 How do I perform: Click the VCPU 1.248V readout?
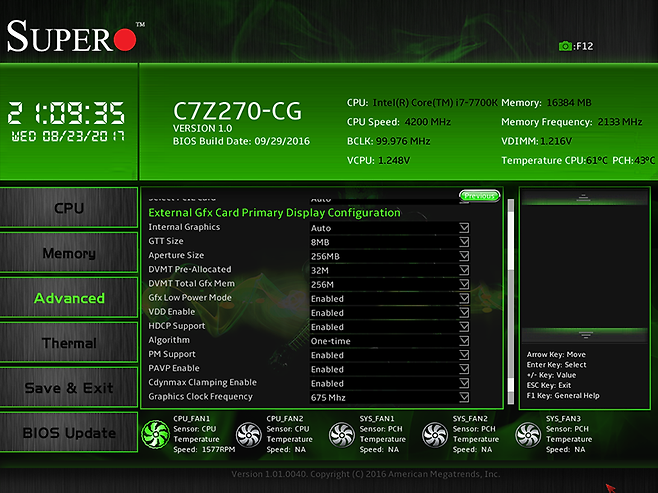click(x=378, y=161)
